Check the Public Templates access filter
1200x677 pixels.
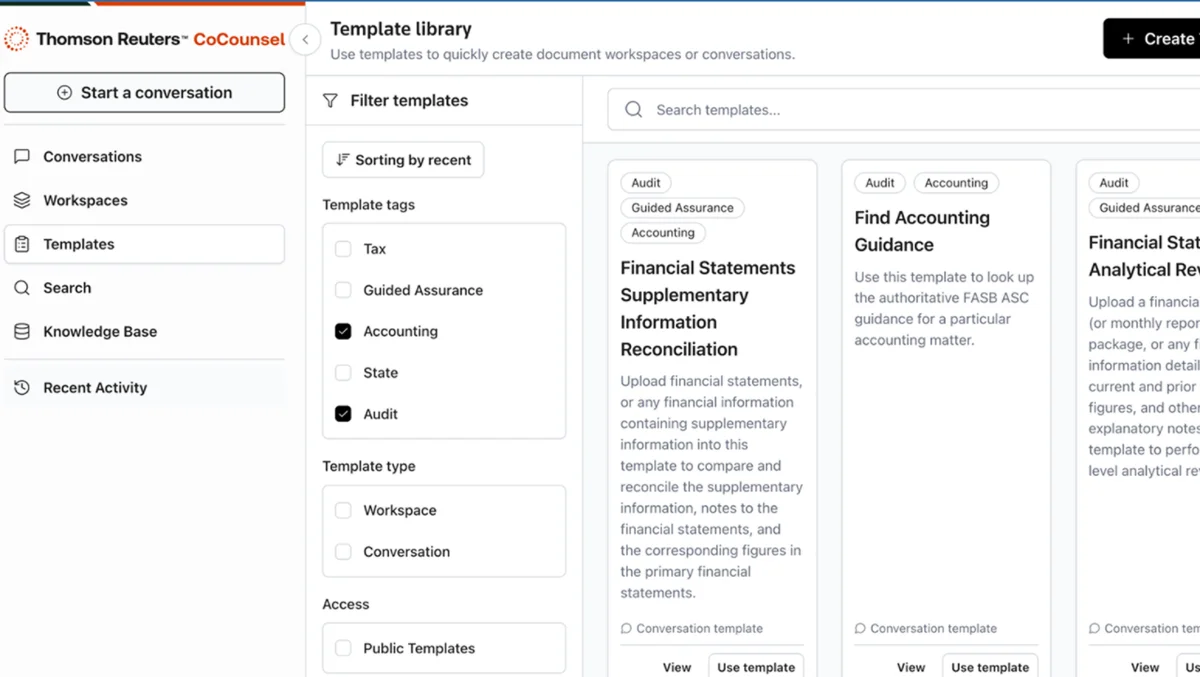click(342, 648)
